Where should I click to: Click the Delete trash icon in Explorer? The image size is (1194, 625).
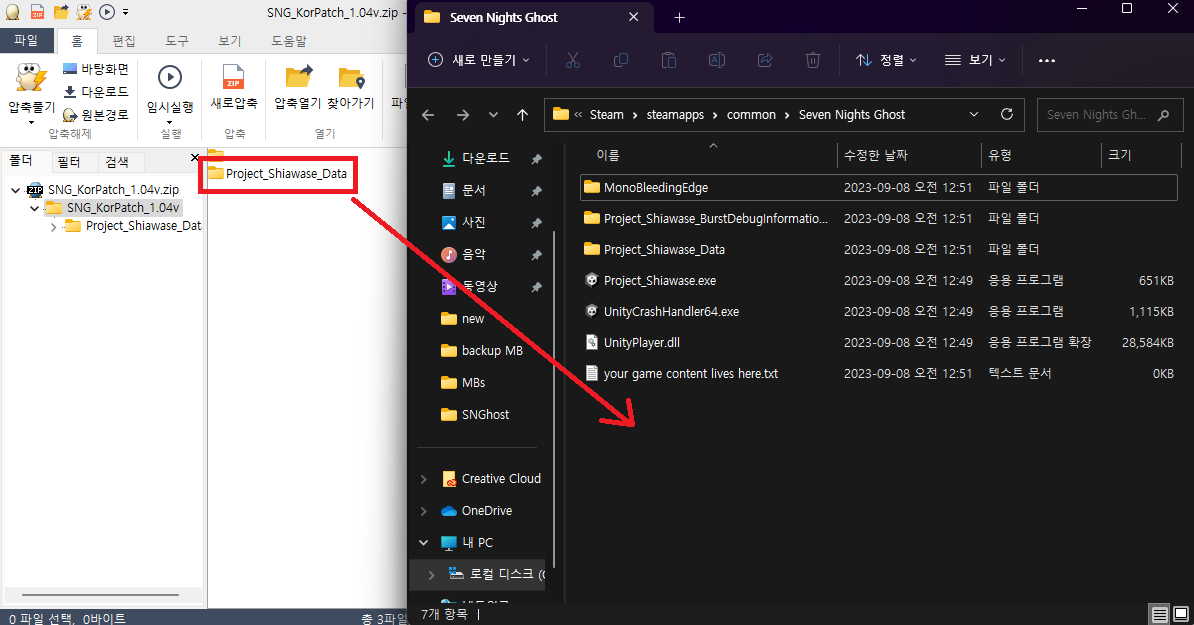pos(812,60)
